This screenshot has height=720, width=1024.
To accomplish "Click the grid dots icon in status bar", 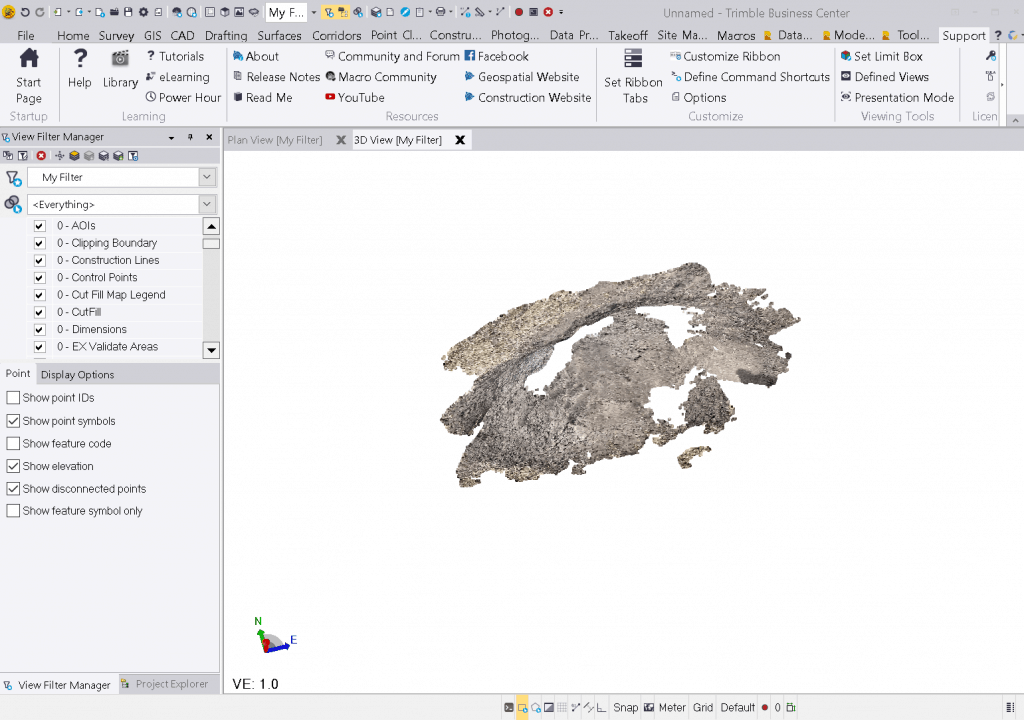I will 562,708.
